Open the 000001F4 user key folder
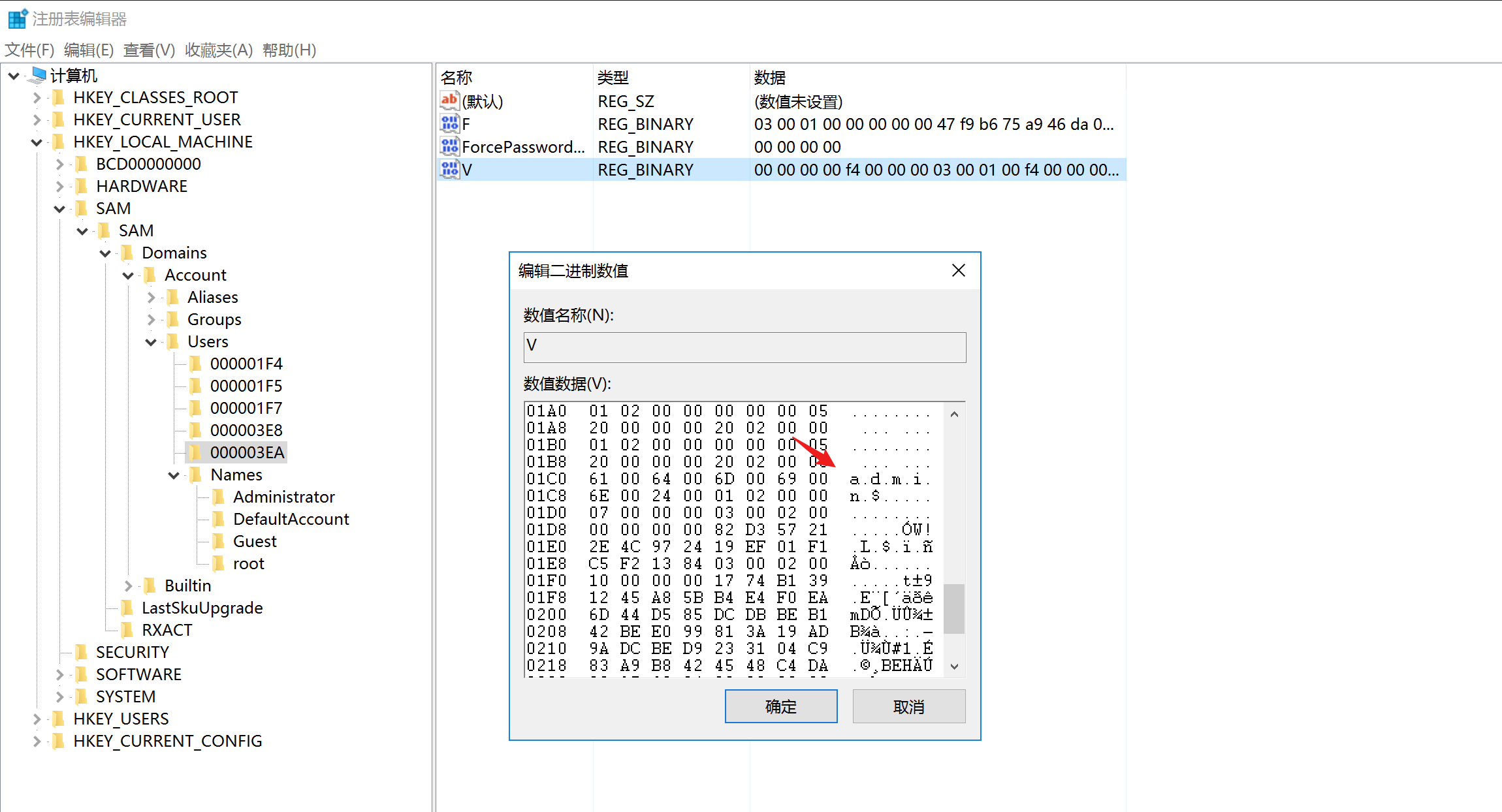1502x812 pixels. (246, 364)
